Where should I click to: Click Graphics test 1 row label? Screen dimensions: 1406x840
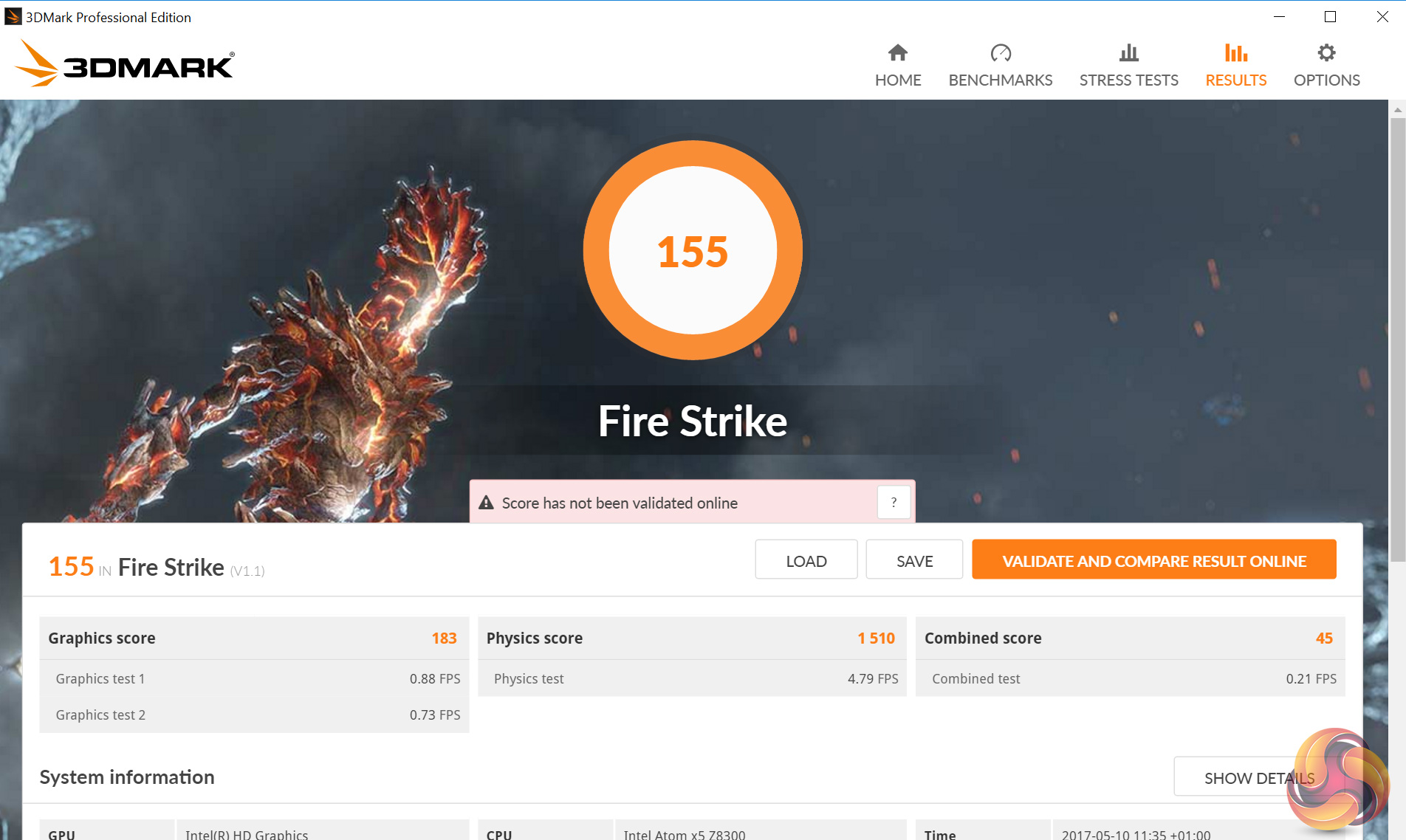coord(100,678)
